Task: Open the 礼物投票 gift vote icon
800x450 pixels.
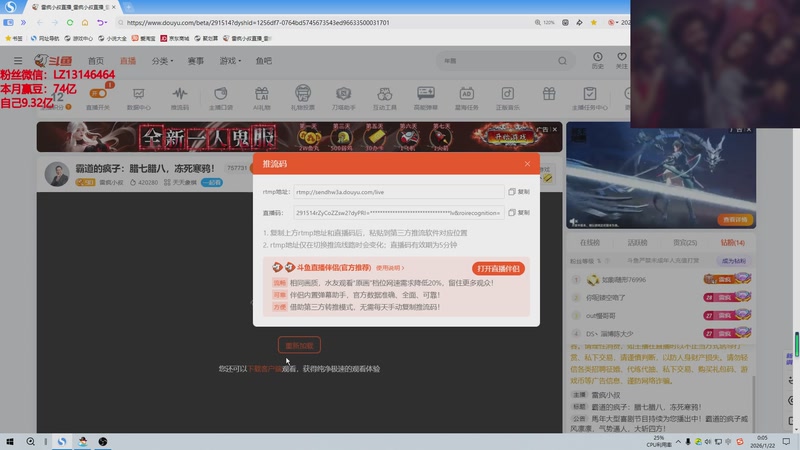Action: pos(303,98)
